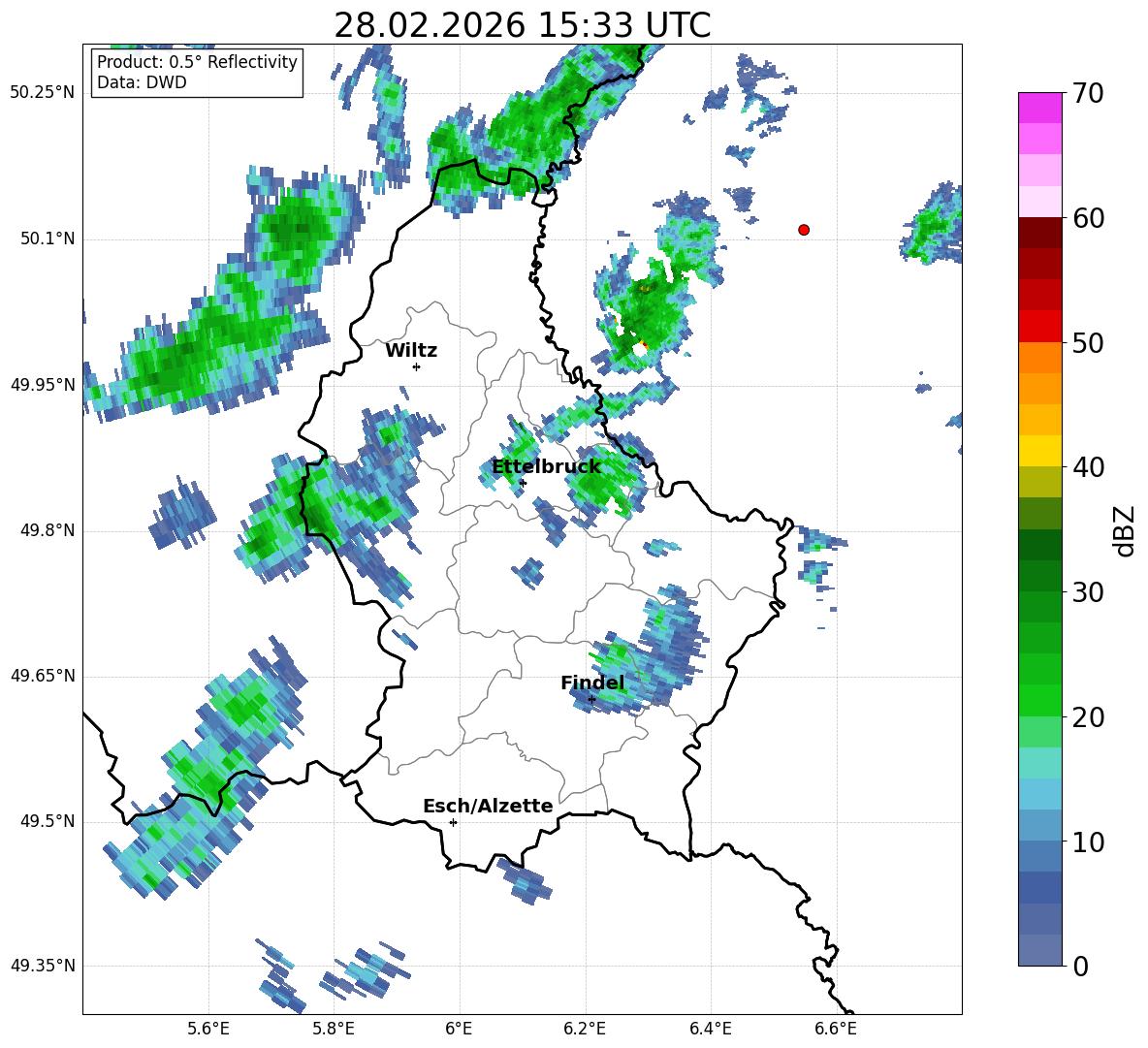Click the colorbar tick label 70

coord(1088,93)
